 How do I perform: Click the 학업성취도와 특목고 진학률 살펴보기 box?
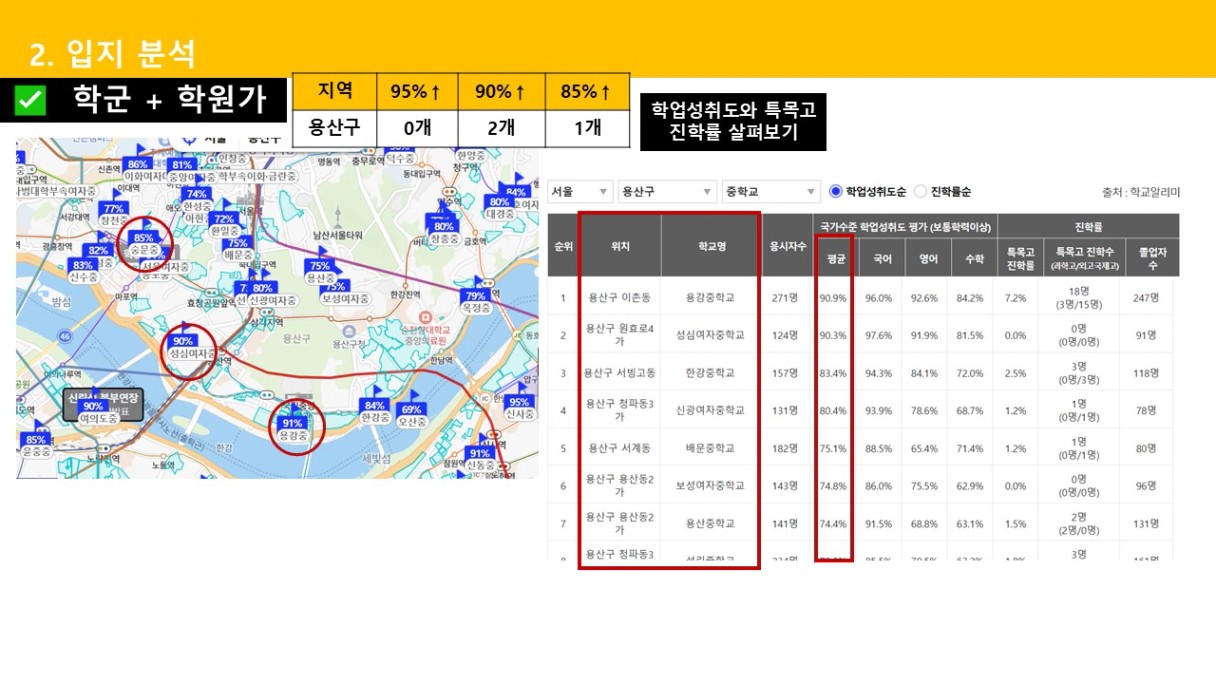[733, 122]
